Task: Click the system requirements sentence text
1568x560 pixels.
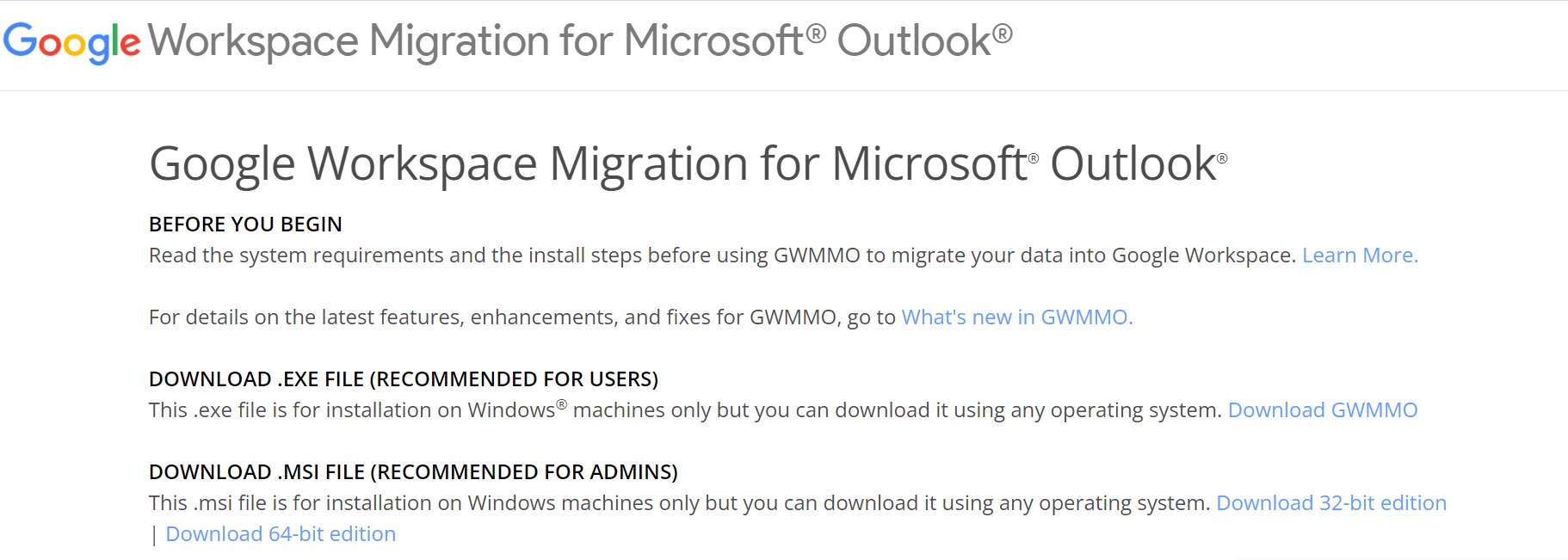Action: [x=722, y=255]
